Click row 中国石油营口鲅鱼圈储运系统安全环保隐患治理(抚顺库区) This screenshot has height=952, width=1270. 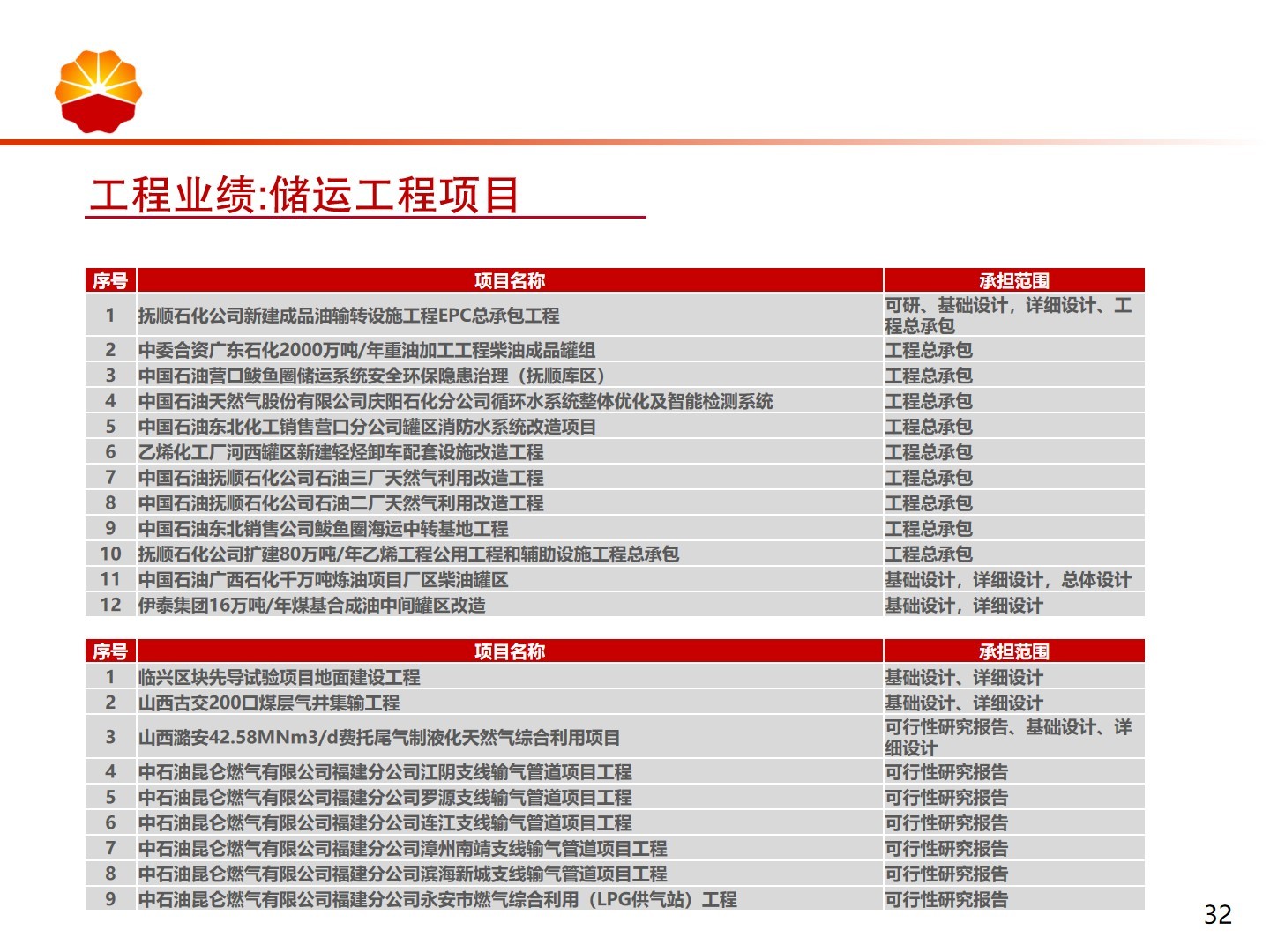615,376
